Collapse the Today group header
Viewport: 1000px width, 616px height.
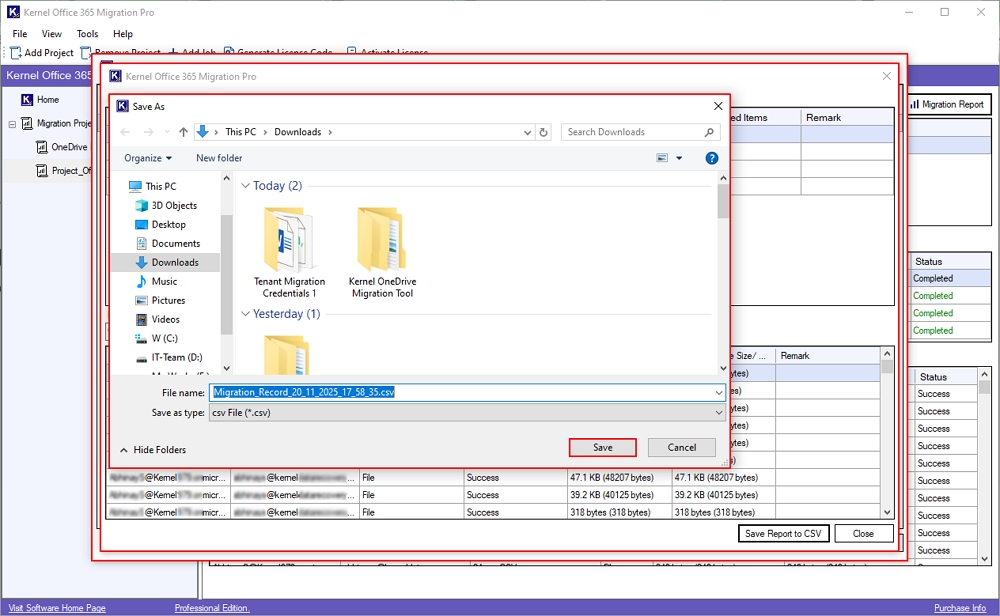click(x=245, y=186)
